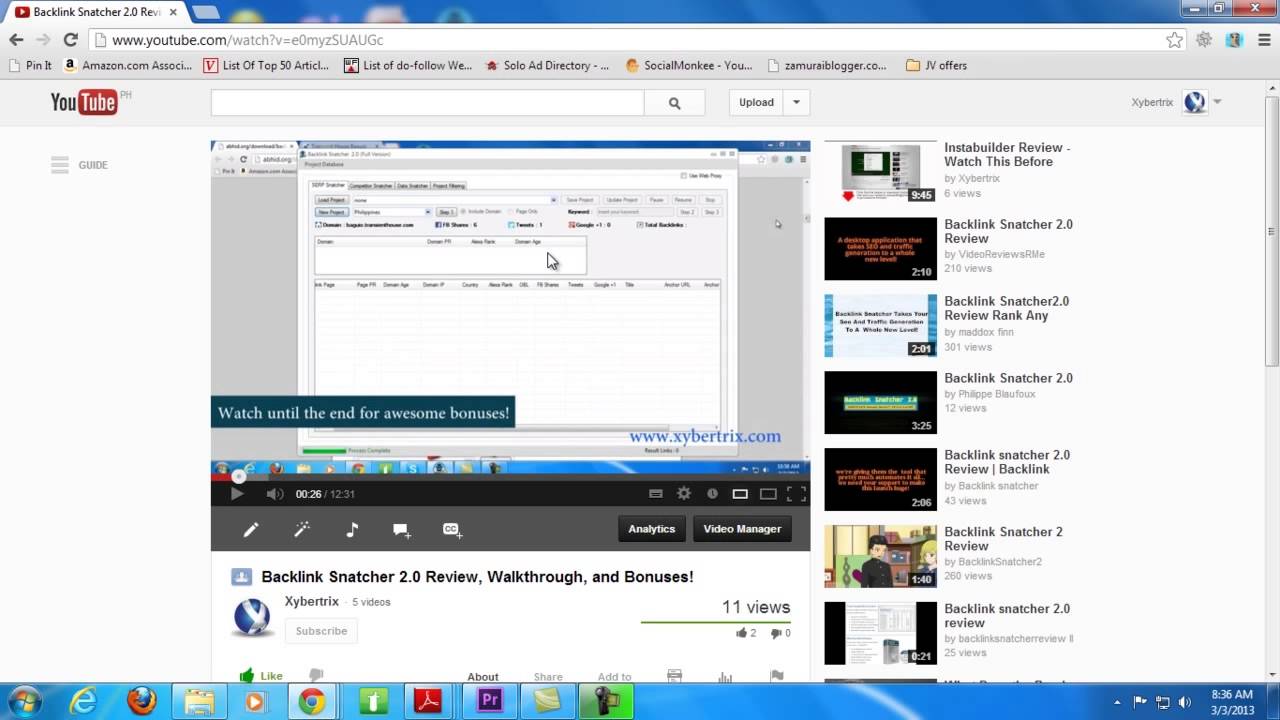Mute the video using the speaker icon
This screenshot has height=720, width=1280.
[x=275, y=493]
